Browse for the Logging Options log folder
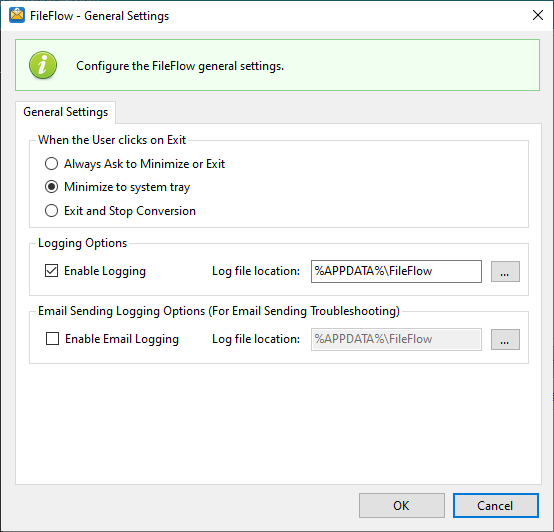554x532 pixels. point(505,271)
